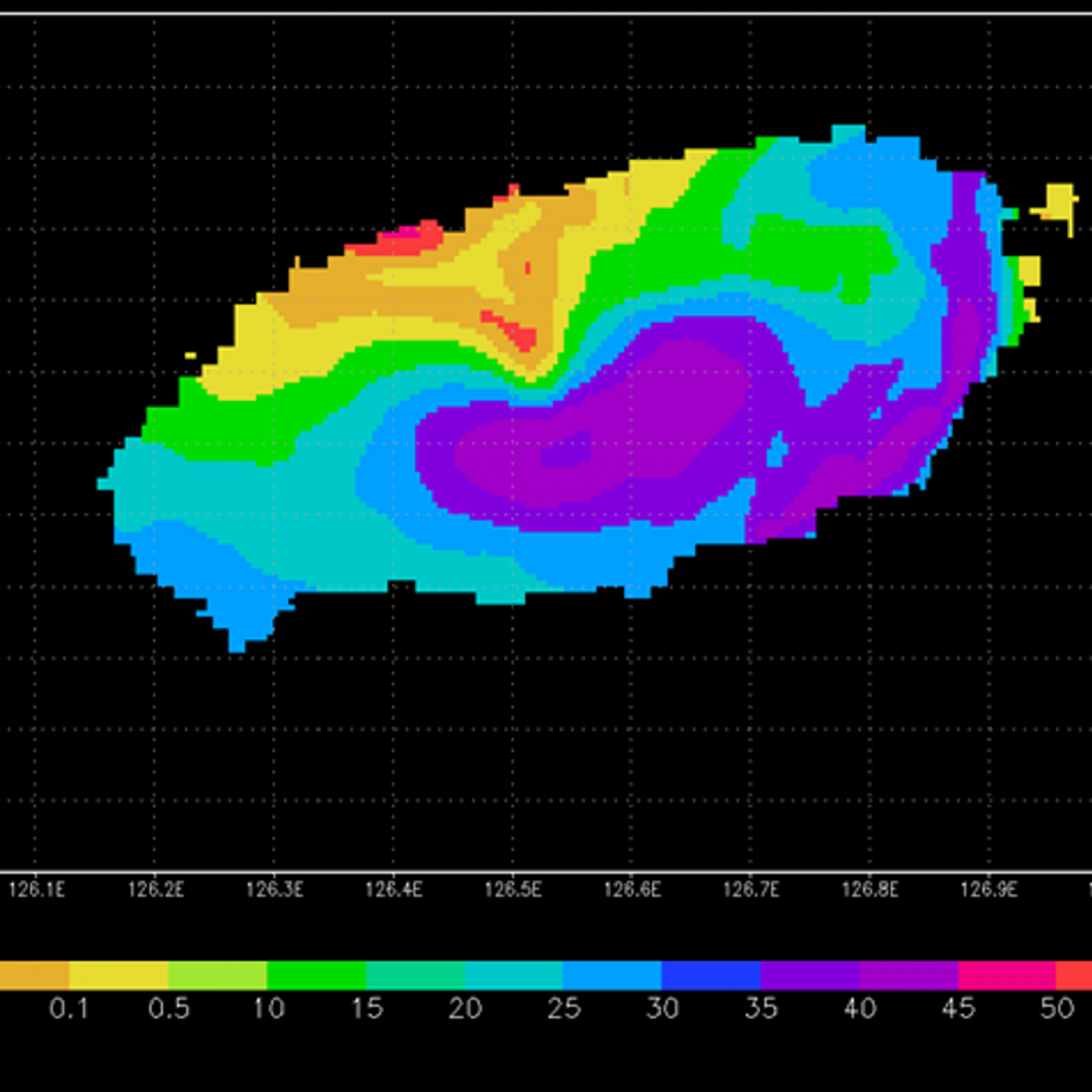Click the 35 colorbar value label
The width and height of the screenshot is (1092, 1092).
pyautogui.click(x=761, y=1008)
